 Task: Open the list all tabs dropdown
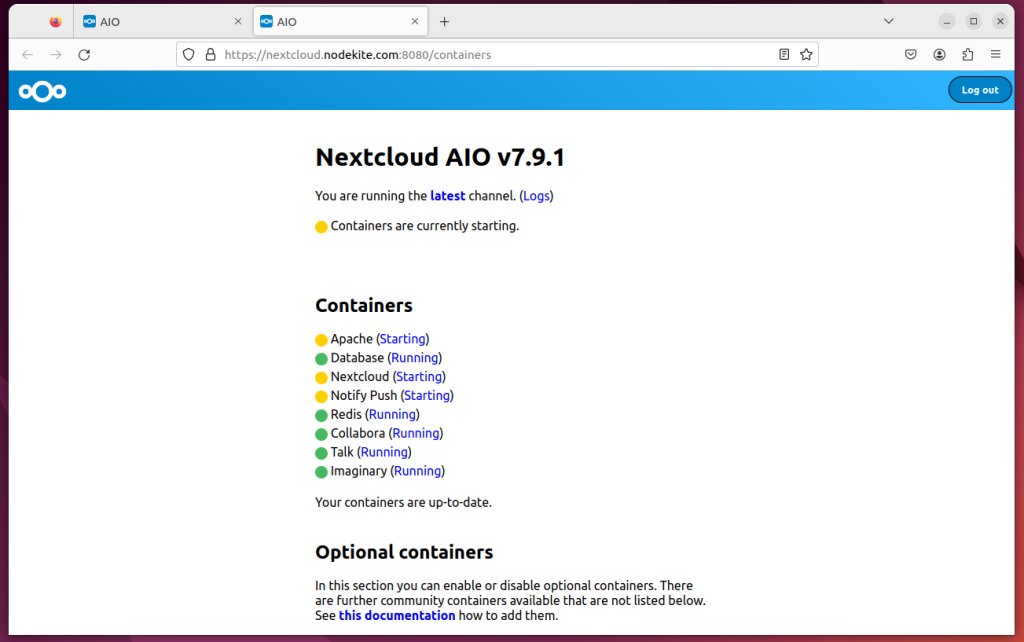click(888, 20)
